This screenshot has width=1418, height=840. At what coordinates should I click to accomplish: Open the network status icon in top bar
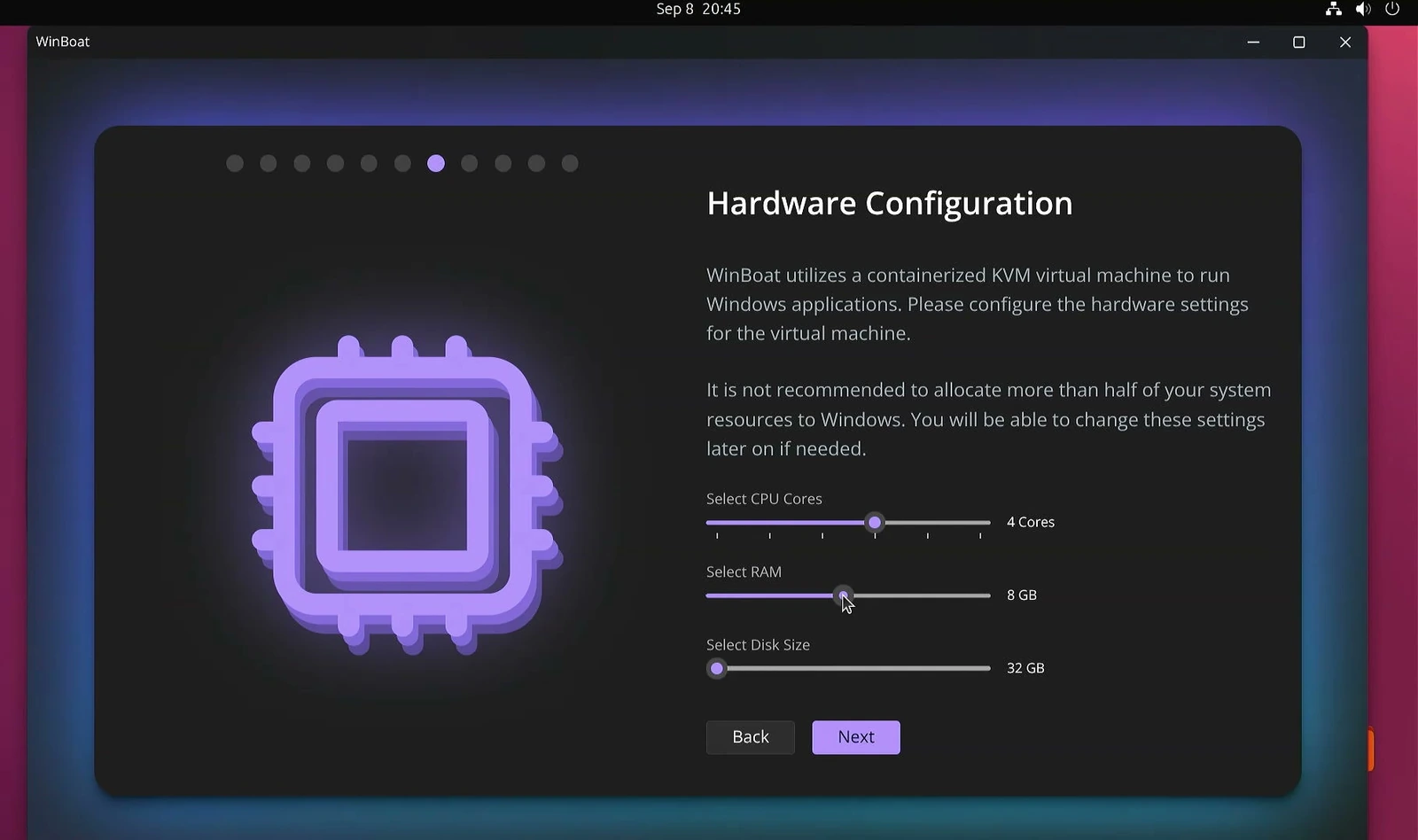[1334, 9]
